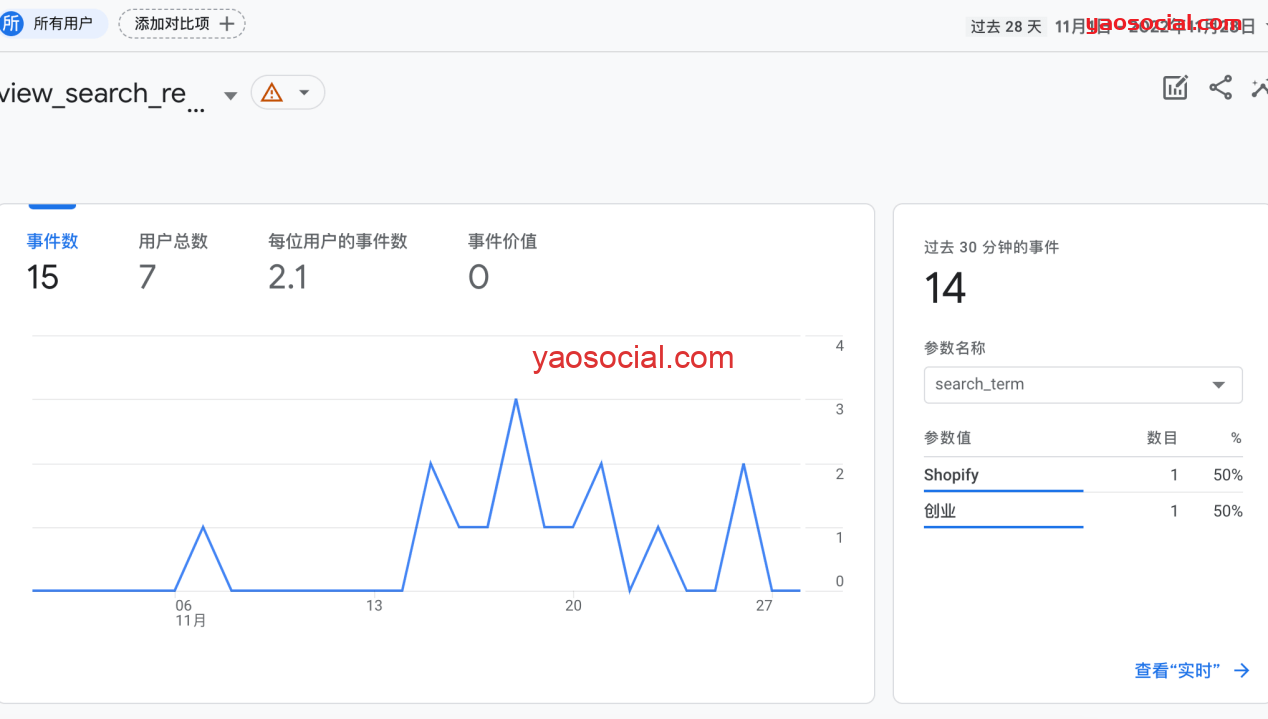Screen dimensions: 1268x719
Task: Switch to the 用户总数 metric tab
Action: click(x=173, y=241)
